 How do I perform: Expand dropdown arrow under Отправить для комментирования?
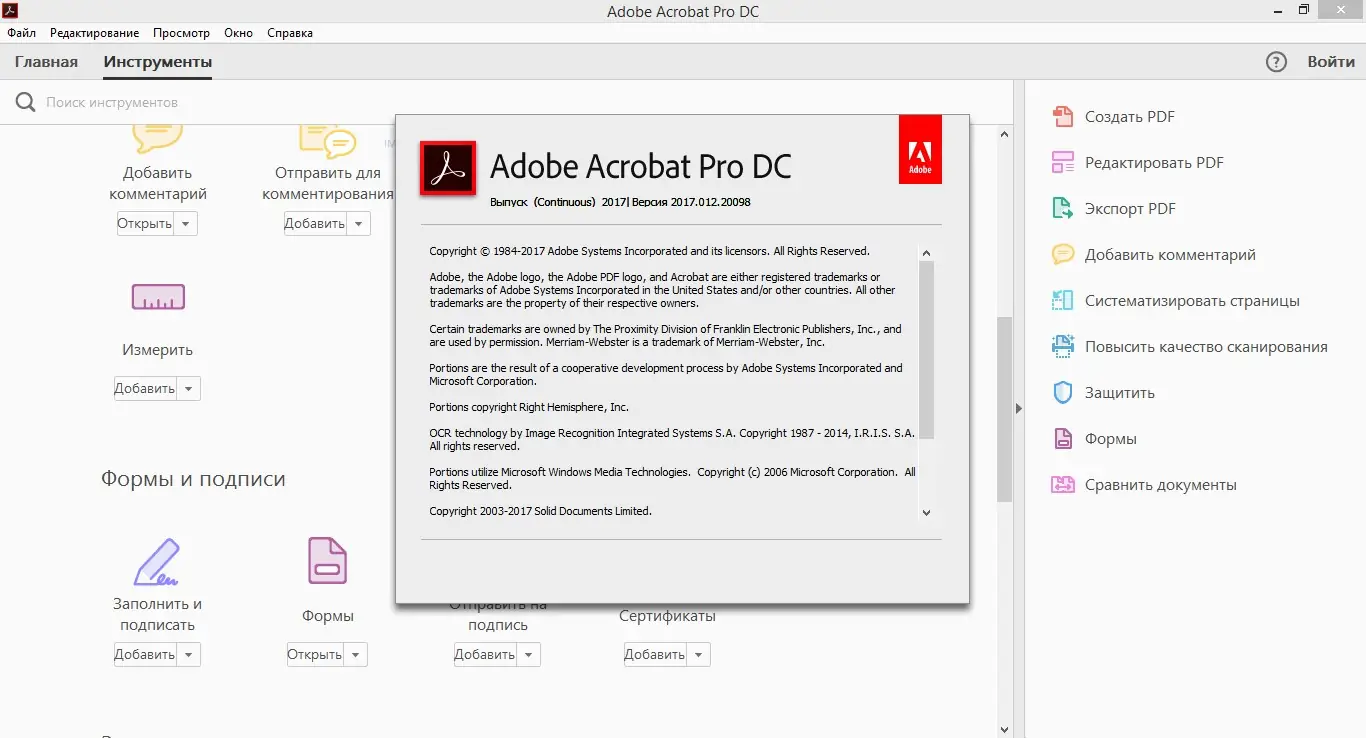click(359, 224)
